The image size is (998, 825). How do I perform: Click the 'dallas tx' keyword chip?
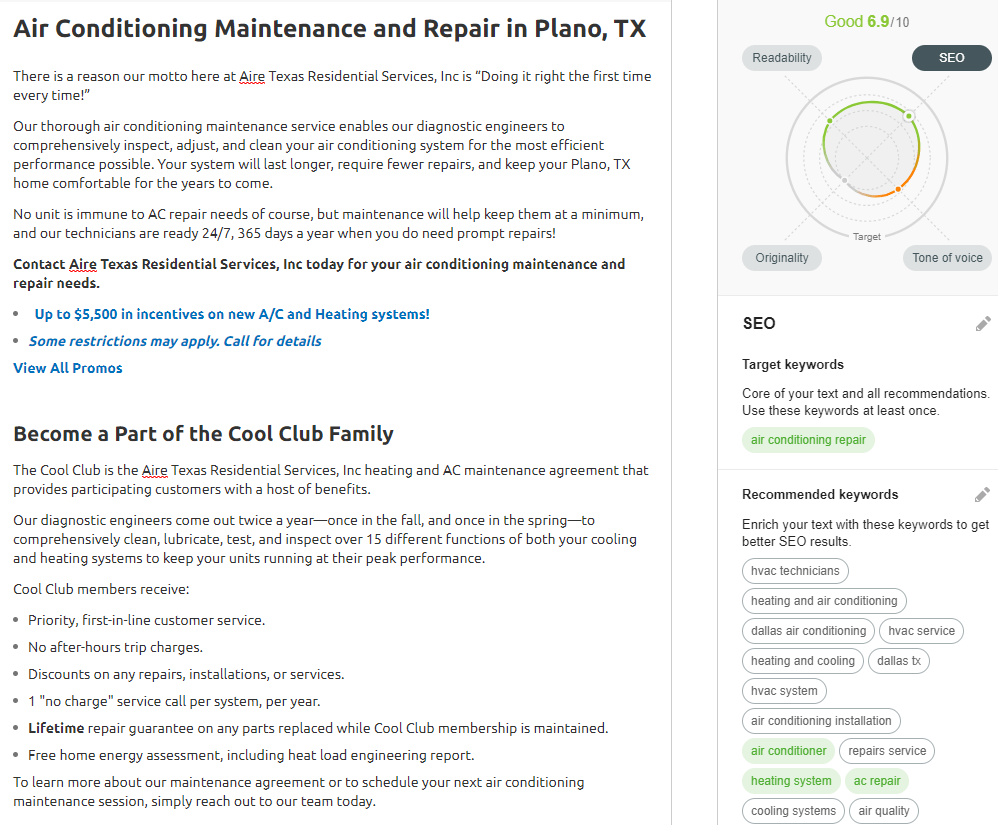(x=898, y=661)
